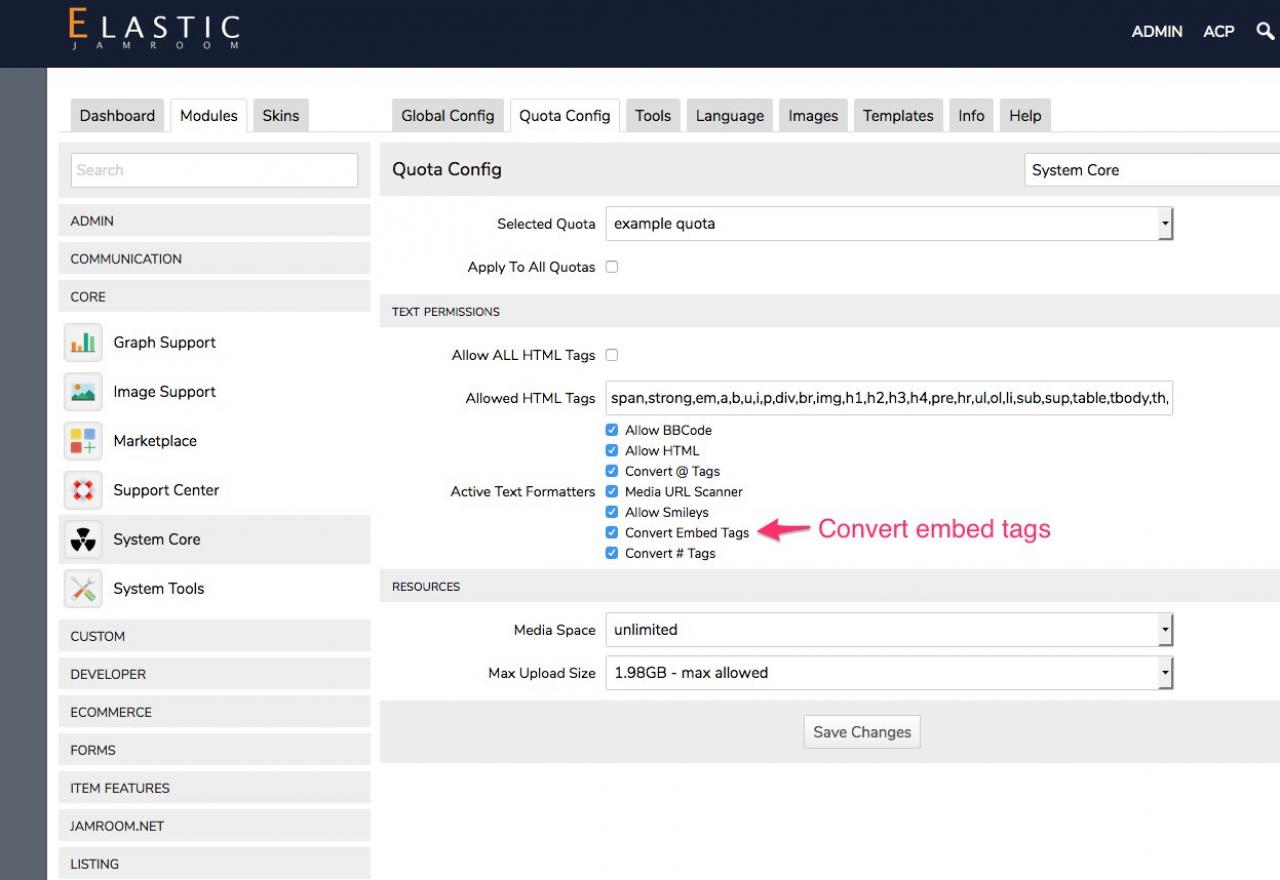
Task: Open the System Tools wrench icon
Action: coord(83,589)
